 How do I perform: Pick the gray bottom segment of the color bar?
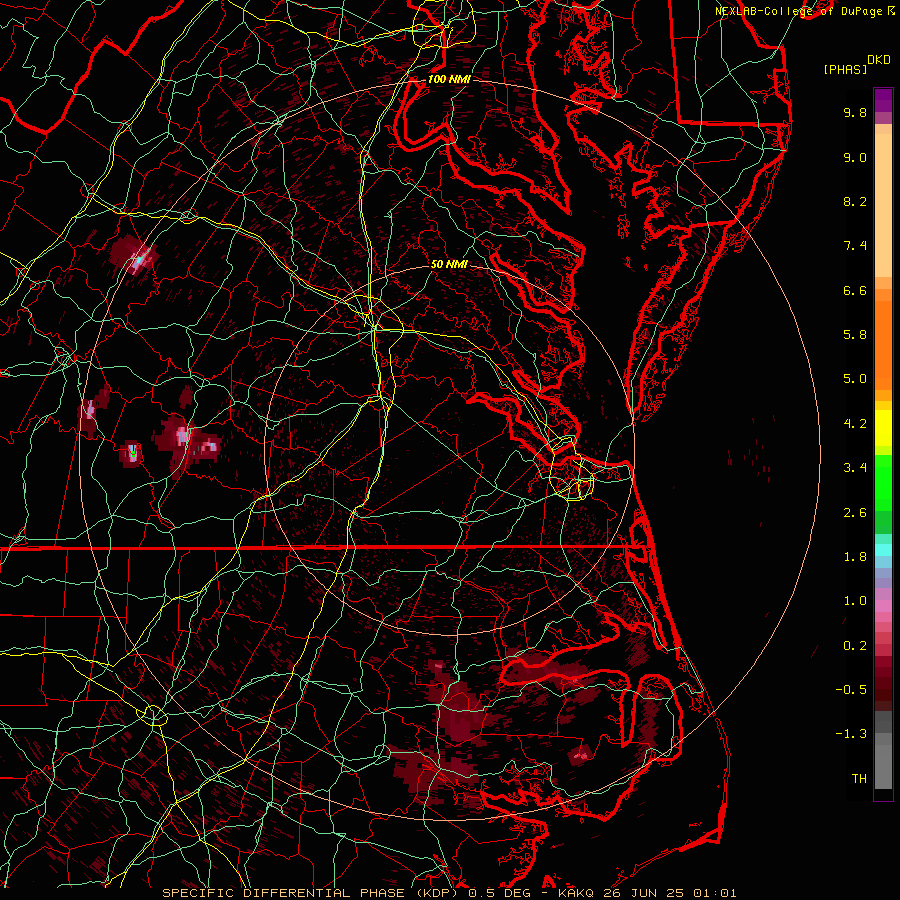883,766
